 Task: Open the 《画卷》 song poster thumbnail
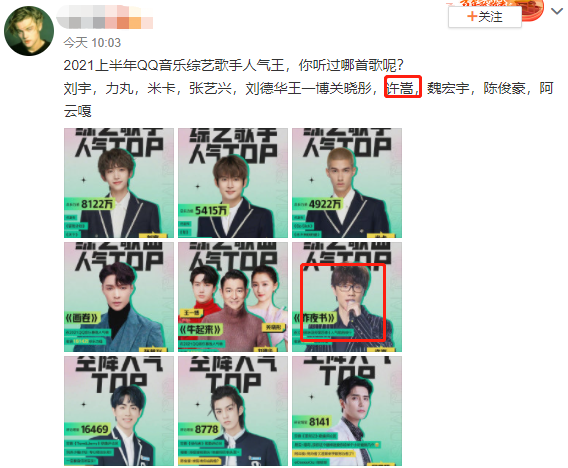point(119,297)
